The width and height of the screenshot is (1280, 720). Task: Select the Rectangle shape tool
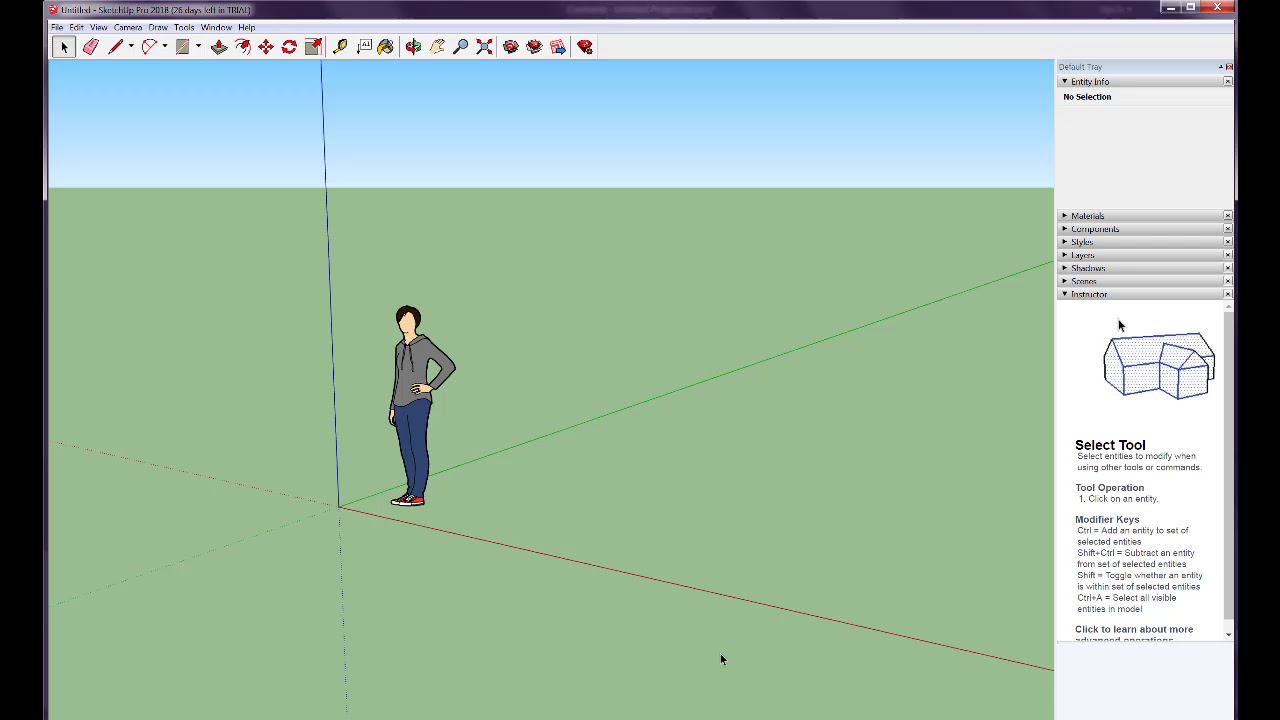pos(183,47)
